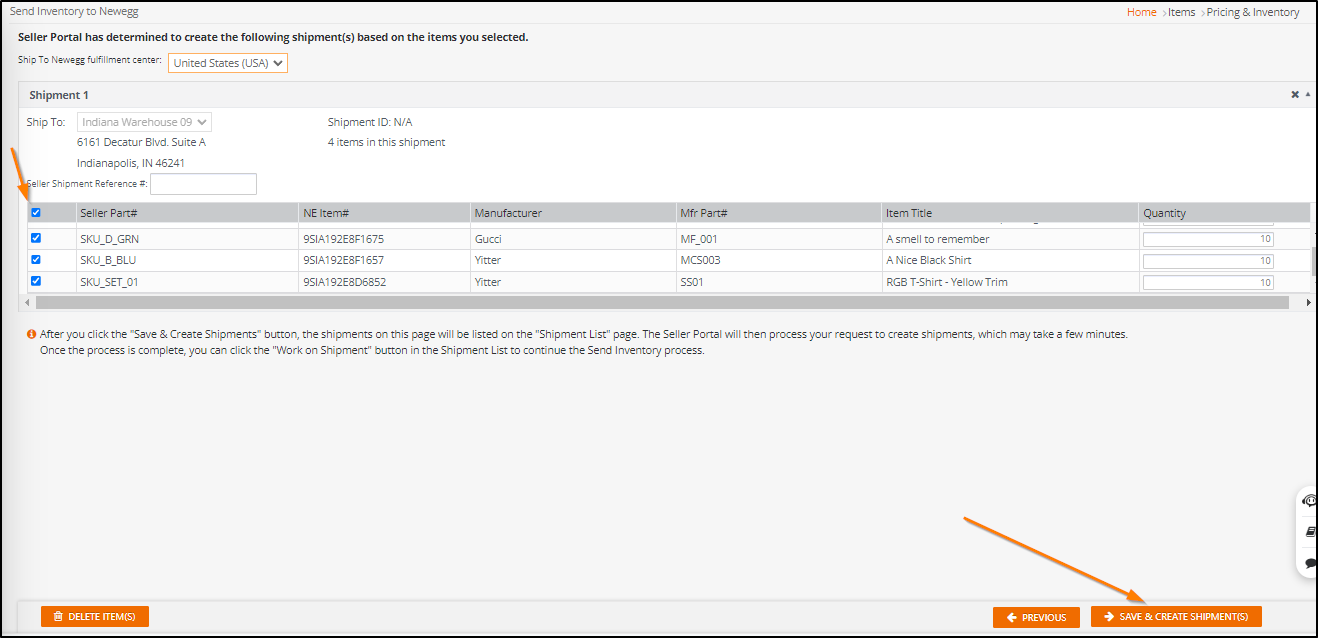Click the 'Send Inventory to Newegg' heading

pos(72,10)
